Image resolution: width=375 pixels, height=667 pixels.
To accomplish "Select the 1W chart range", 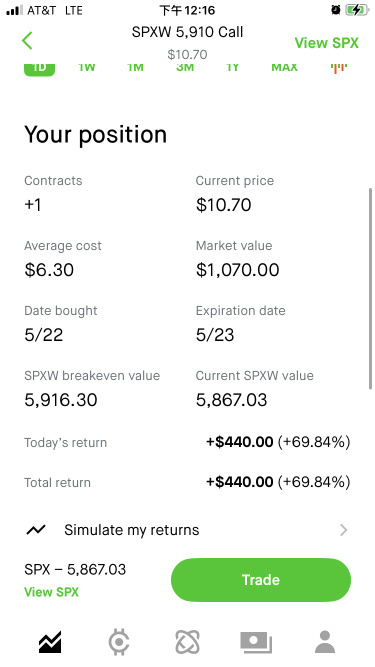I will (x=87, y=68).
